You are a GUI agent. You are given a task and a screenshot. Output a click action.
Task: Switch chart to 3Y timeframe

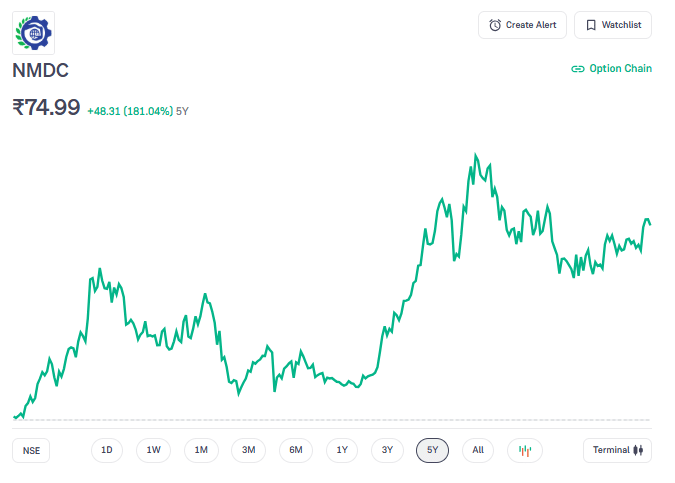(x=387, y=450)
